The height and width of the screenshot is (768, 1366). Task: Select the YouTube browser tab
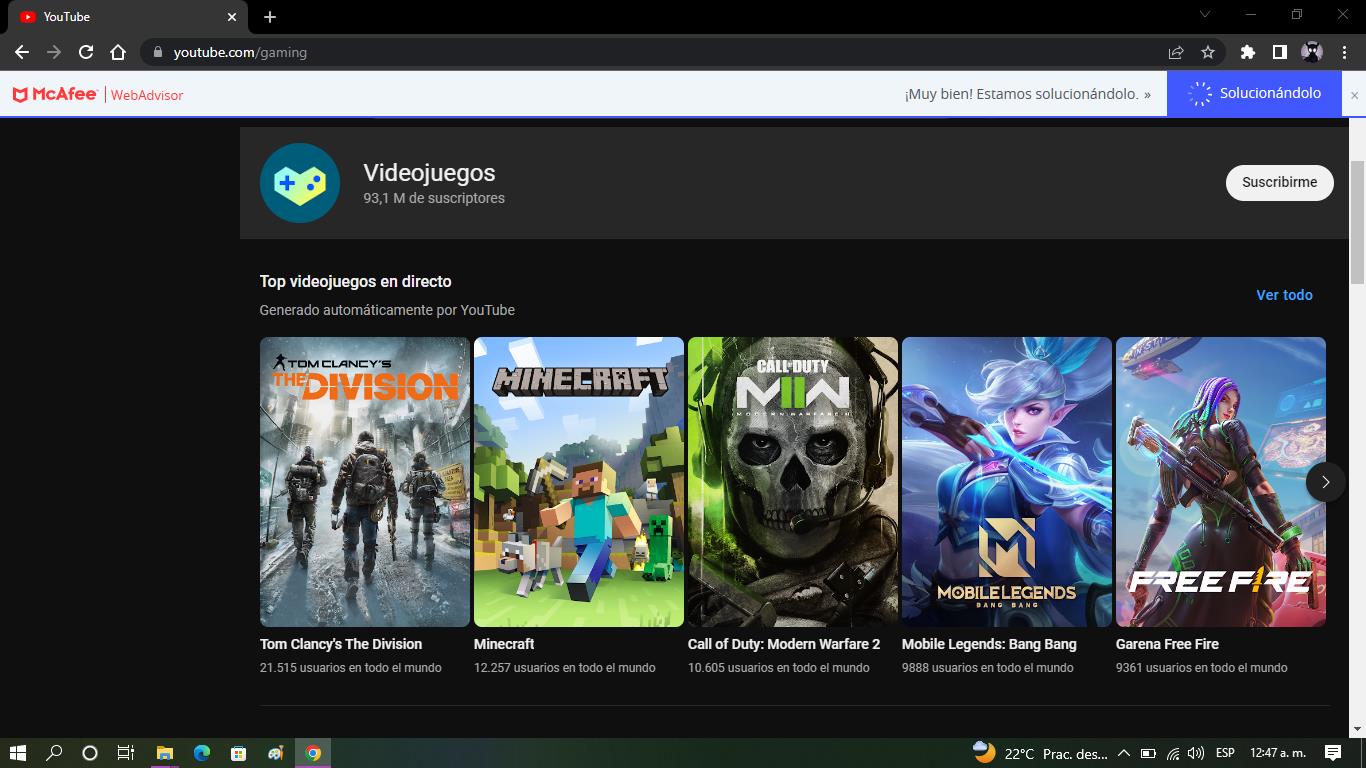[x=120, y=17]
